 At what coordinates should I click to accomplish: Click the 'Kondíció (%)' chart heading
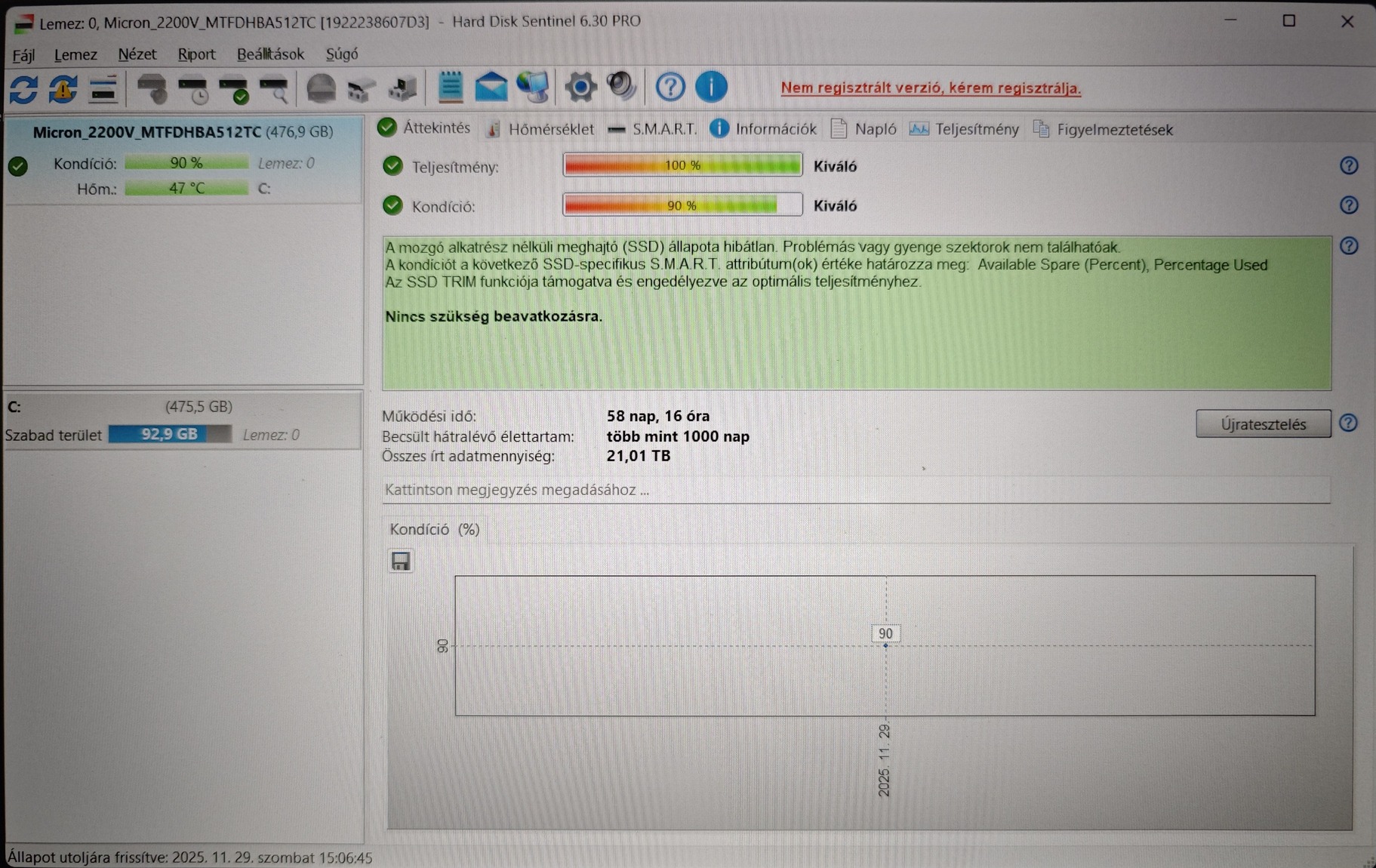click(435, 529)
